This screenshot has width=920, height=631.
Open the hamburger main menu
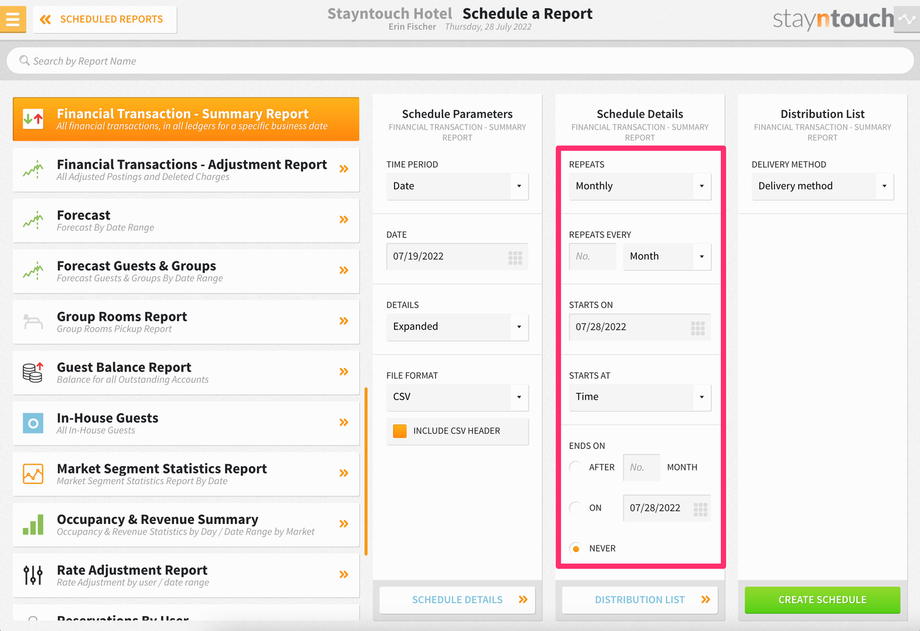[12, 19]
